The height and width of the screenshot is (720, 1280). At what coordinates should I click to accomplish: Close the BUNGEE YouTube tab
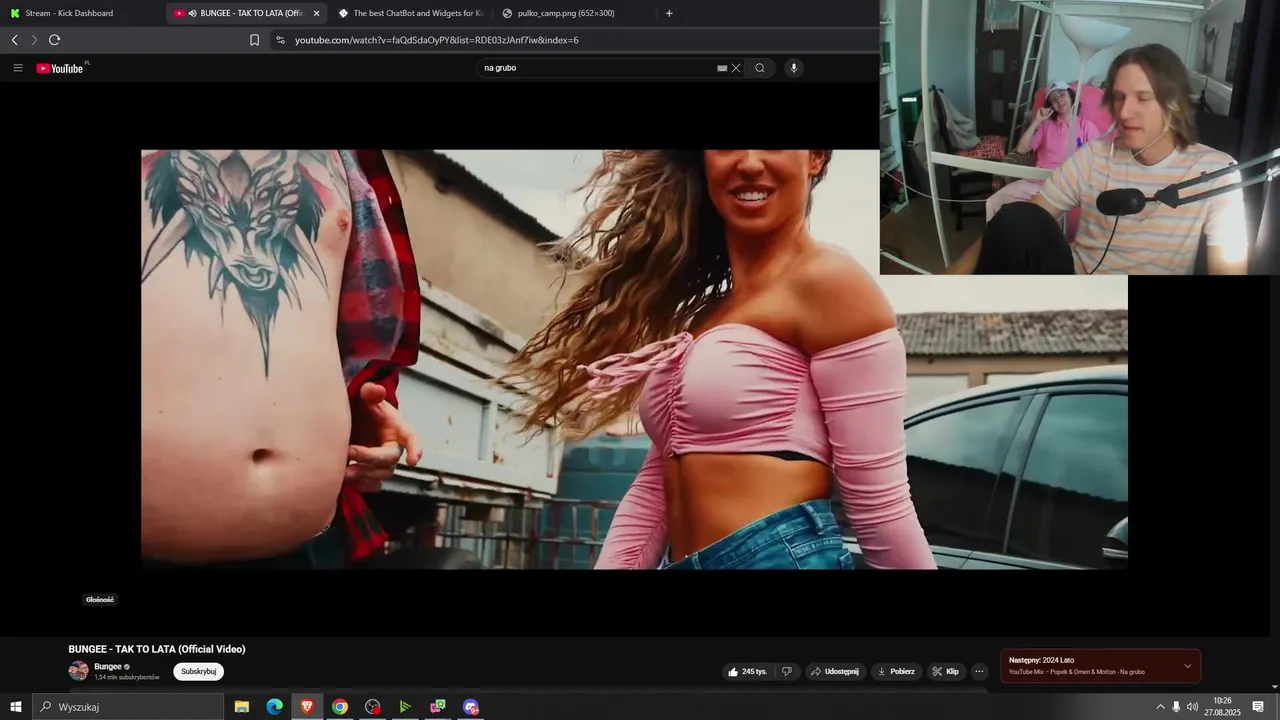pyautogui.click(x=316, y=13)
